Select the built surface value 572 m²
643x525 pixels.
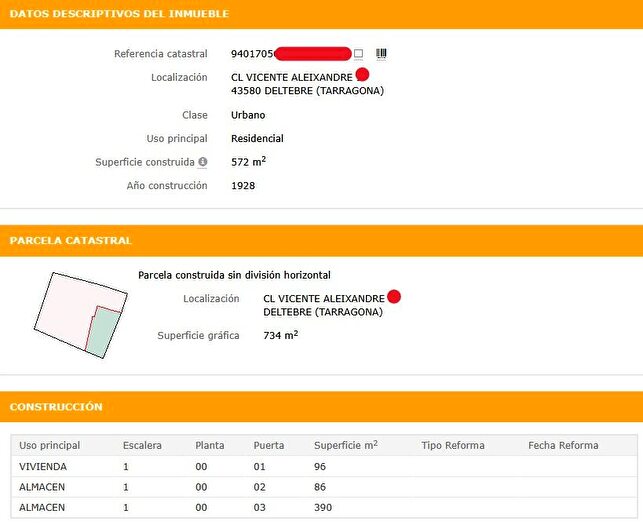click(249, 162)
